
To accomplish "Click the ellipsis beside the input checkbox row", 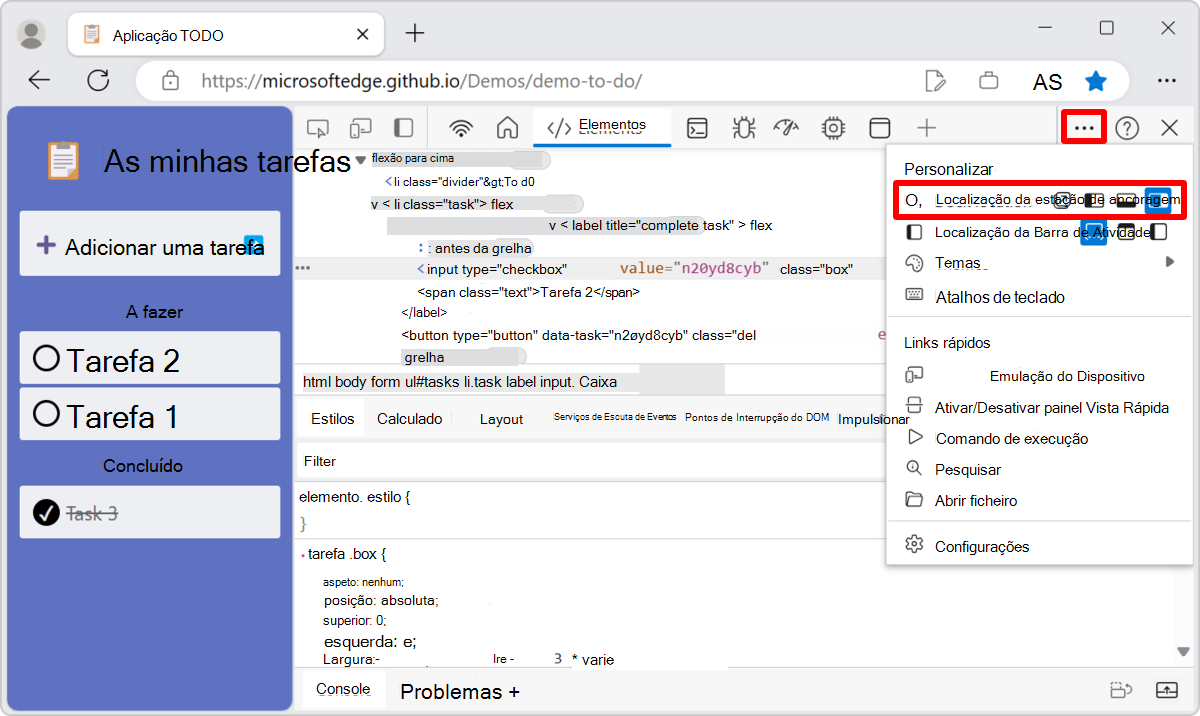I will [x=303, y=268].
